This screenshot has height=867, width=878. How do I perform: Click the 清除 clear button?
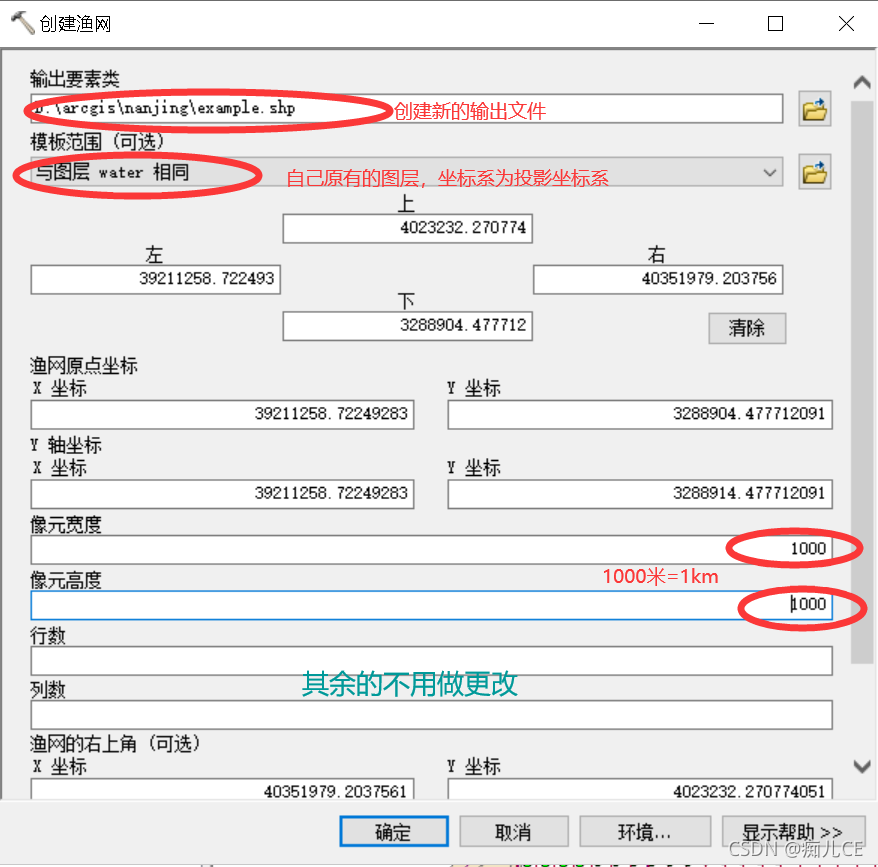click(x=747, y=328)
